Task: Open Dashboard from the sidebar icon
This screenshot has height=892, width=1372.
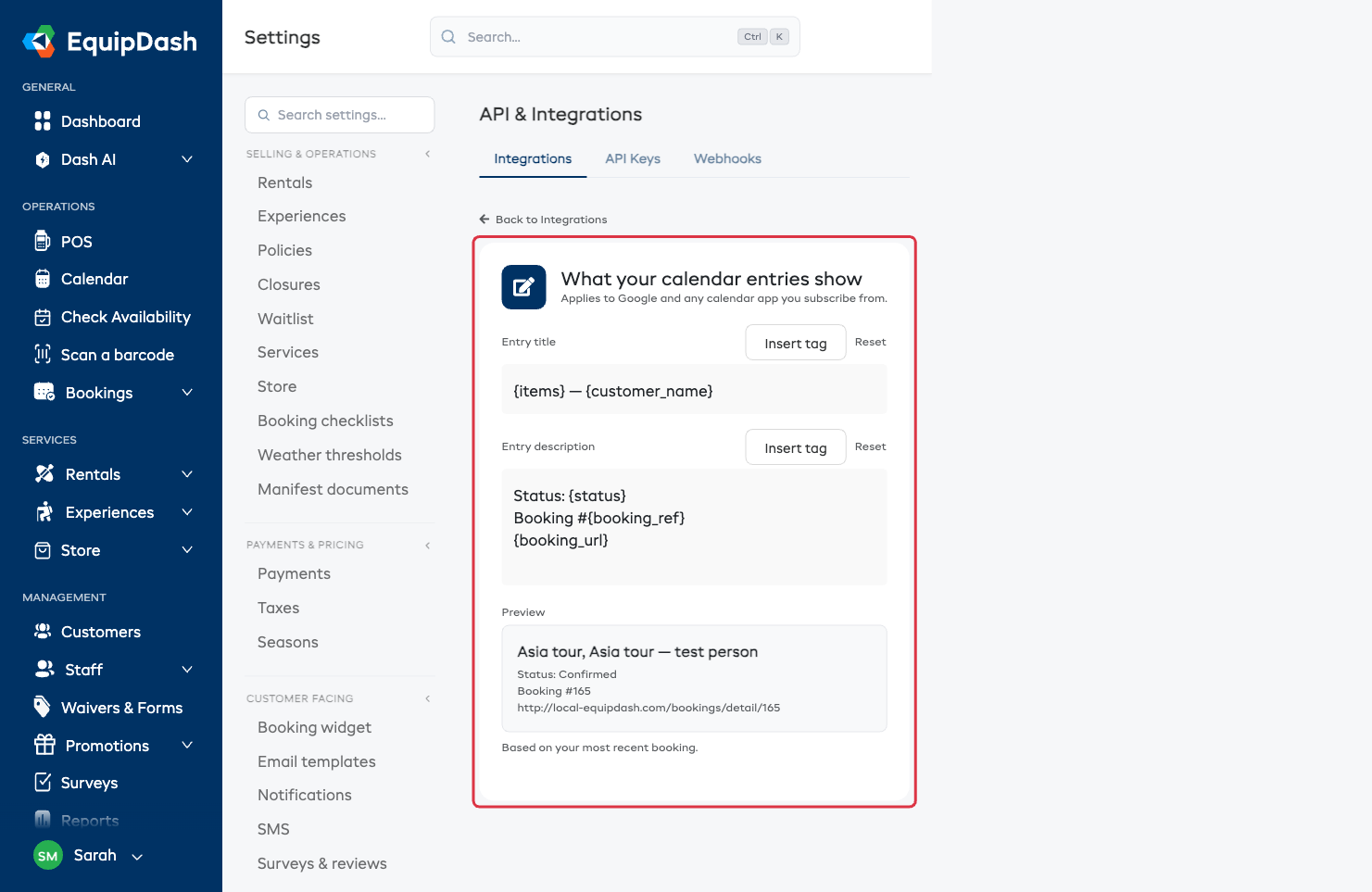Action: coord(43,121)
